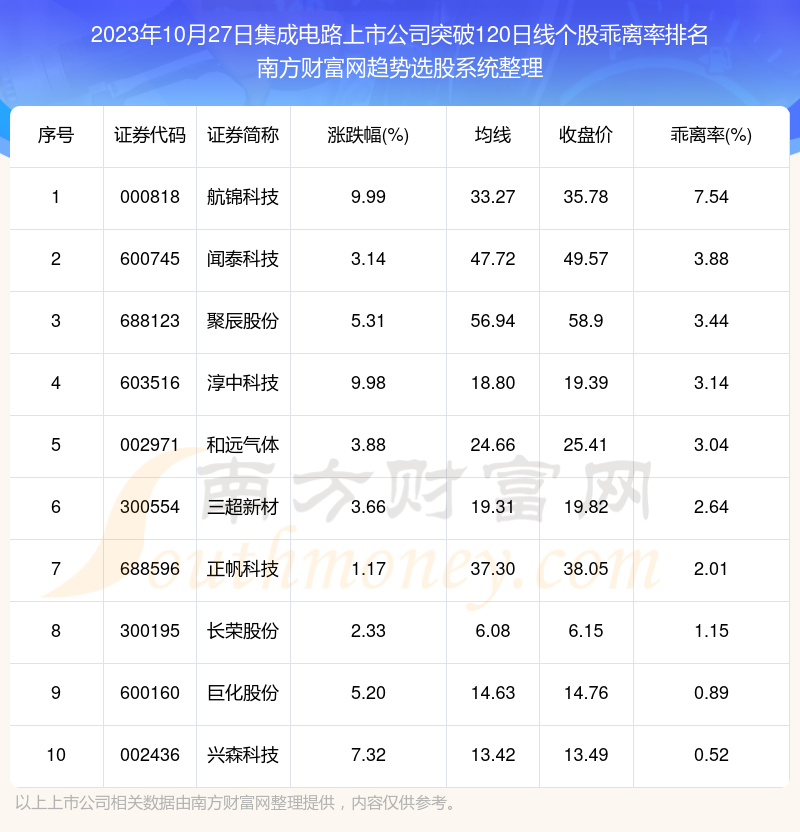The height and width of the screenshot is (832, 800).
Task: Click moving average value 47.72
Action: (x=493, y=259)
